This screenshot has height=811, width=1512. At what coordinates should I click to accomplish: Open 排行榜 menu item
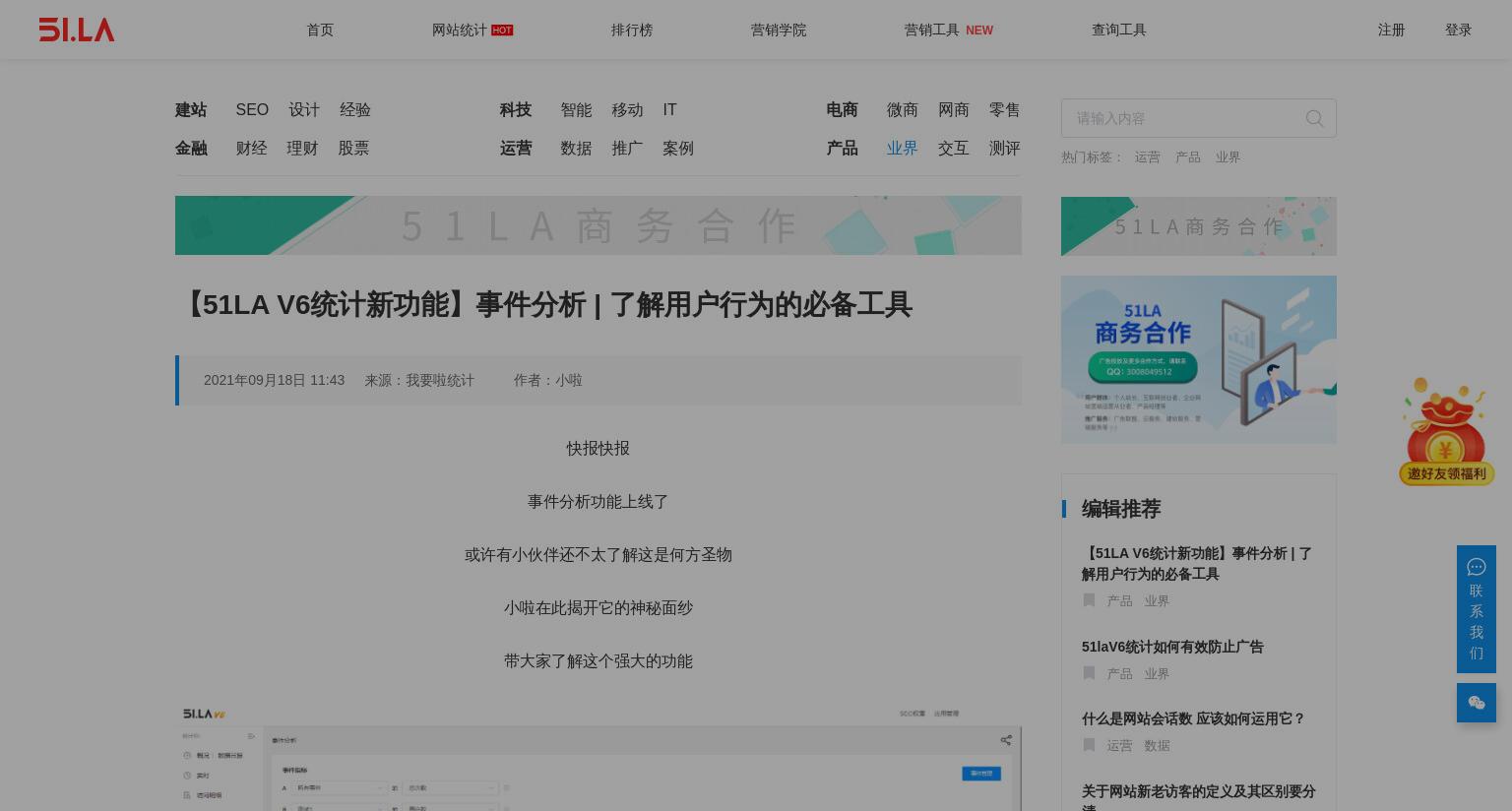pyautogui.click(x=632, y=30)
